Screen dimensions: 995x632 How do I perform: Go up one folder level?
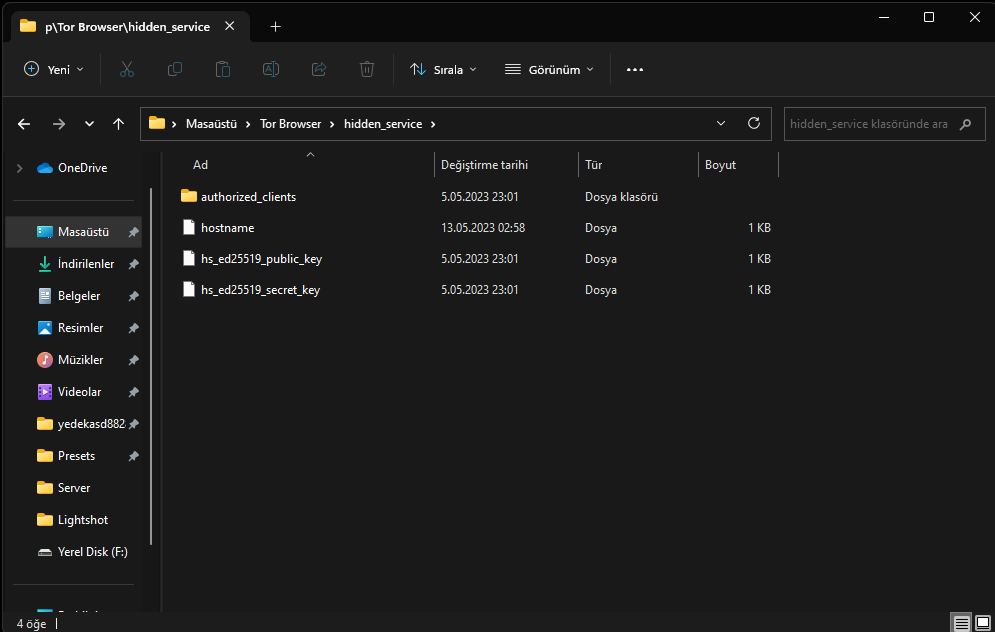[x=119, y=124]
